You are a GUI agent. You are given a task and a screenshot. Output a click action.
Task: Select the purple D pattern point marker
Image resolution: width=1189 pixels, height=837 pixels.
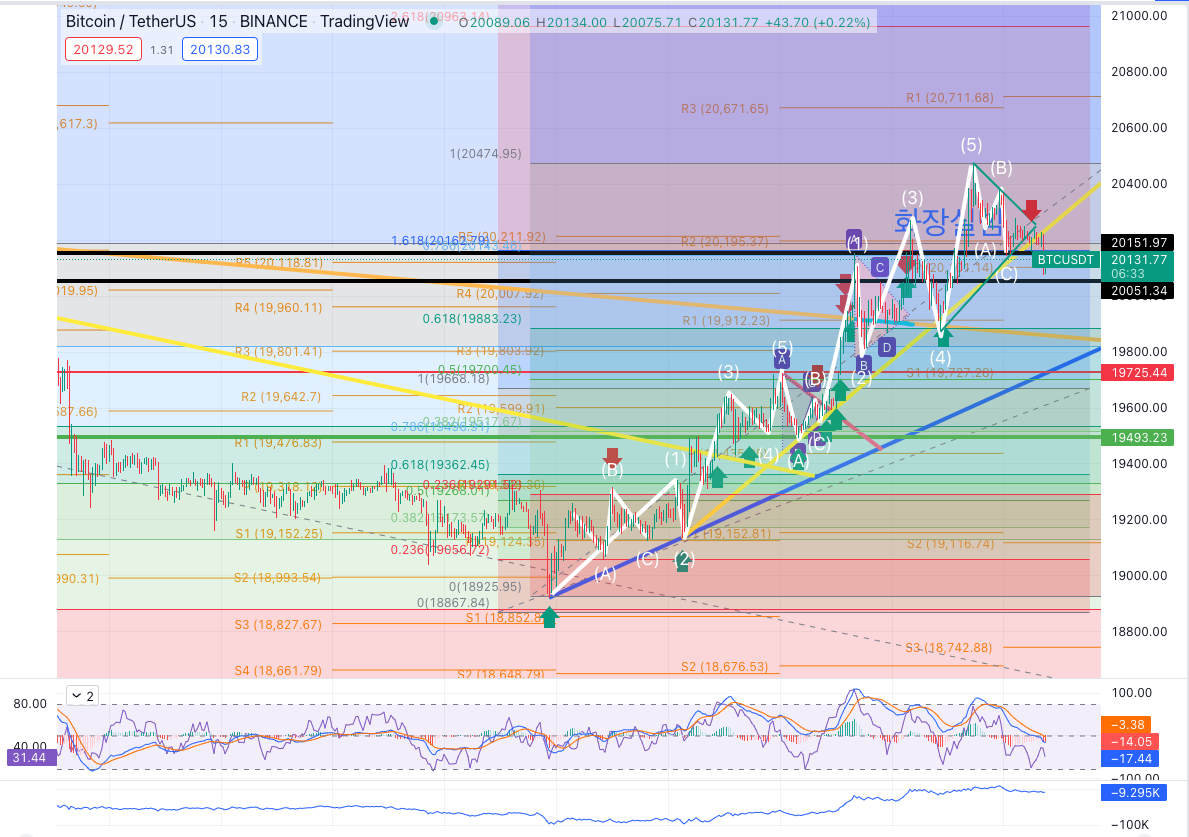coord(886,348)
